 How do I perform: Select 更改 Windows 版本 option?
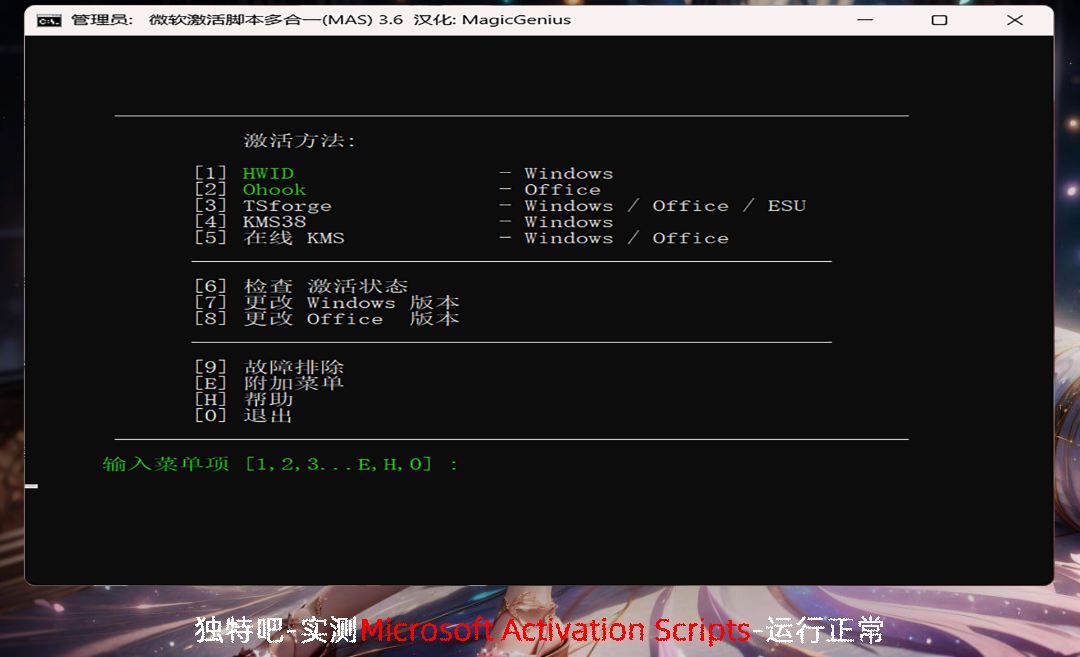pyautogui.click(x=351, y=303)
